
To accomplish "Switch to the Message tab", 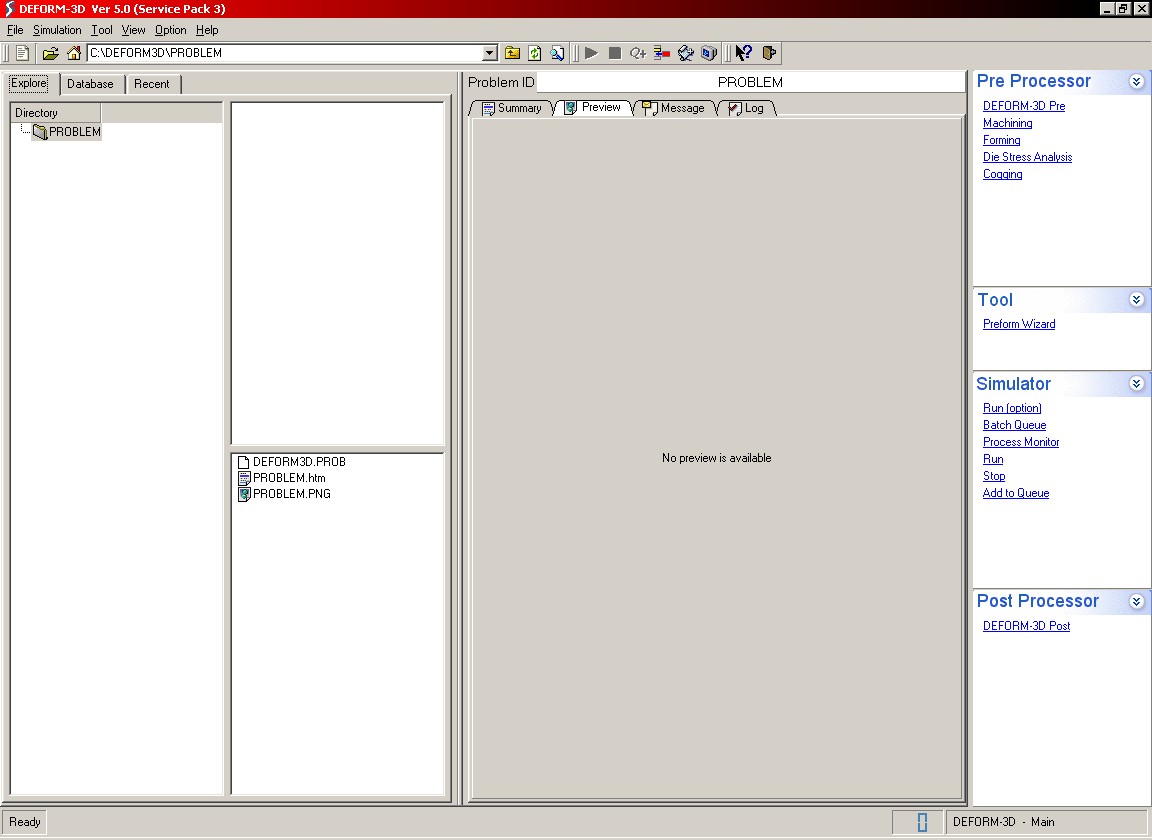I will 674,108.
